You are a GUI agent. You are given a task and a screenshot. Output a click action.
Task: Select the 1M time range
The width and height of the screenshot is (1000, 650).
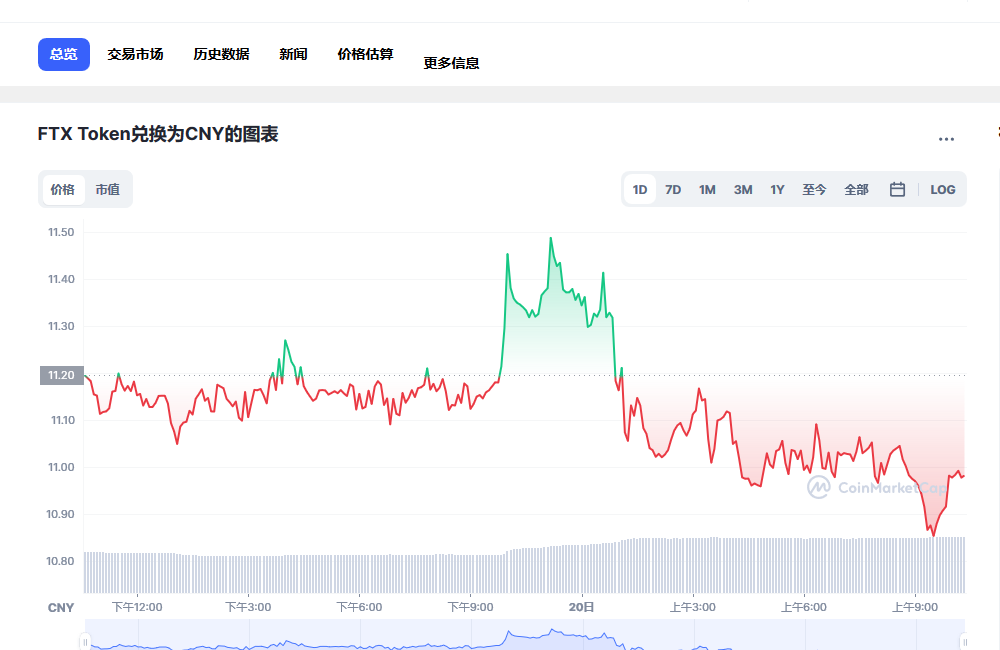coord(707,189)
